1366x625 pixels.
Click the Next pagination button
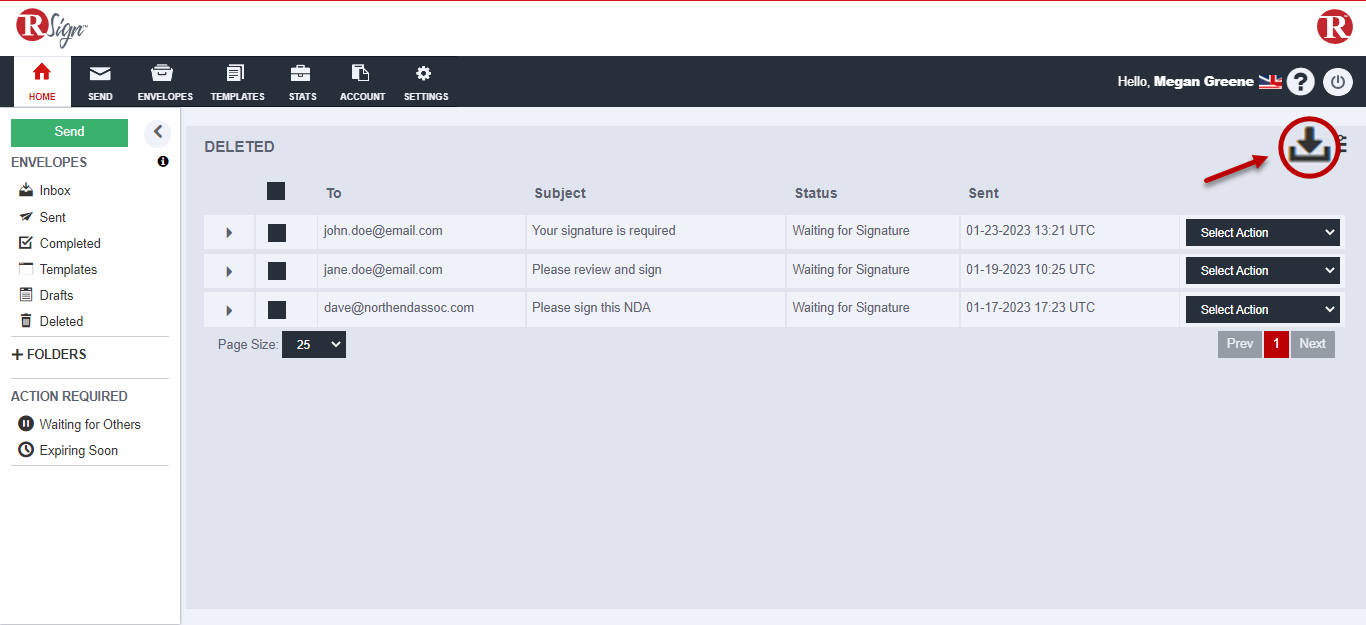tap(1312, 344)
